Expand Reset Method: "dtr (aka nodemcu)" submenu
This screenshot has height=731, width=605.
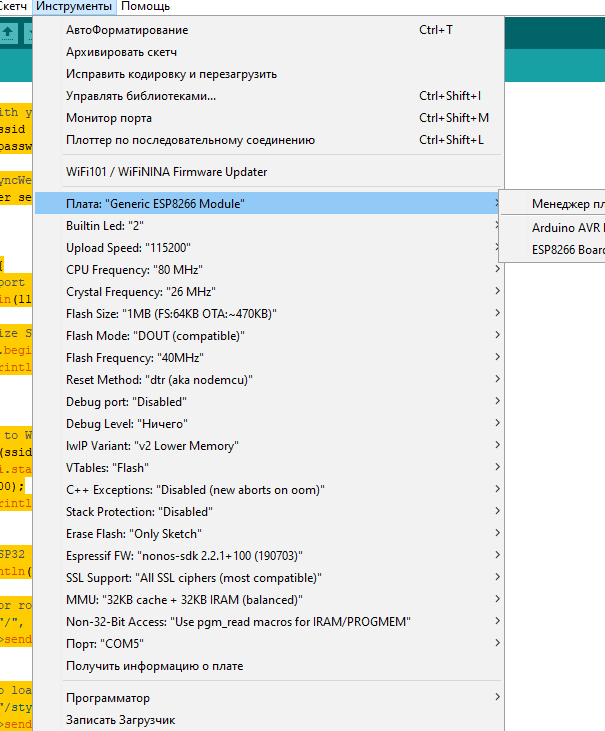coord(269,379)
